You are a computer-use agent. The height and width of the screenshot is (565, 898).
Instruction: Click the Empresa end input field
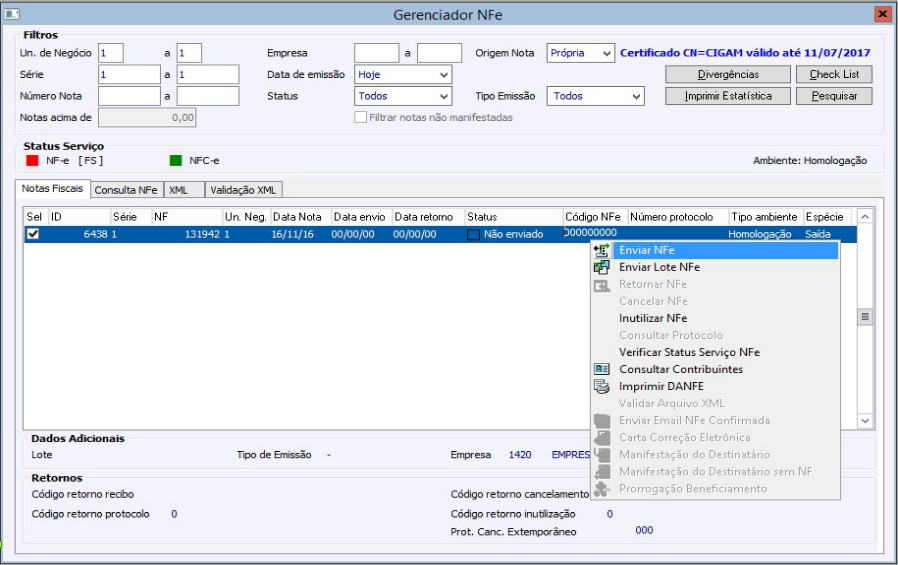[439, 53]
